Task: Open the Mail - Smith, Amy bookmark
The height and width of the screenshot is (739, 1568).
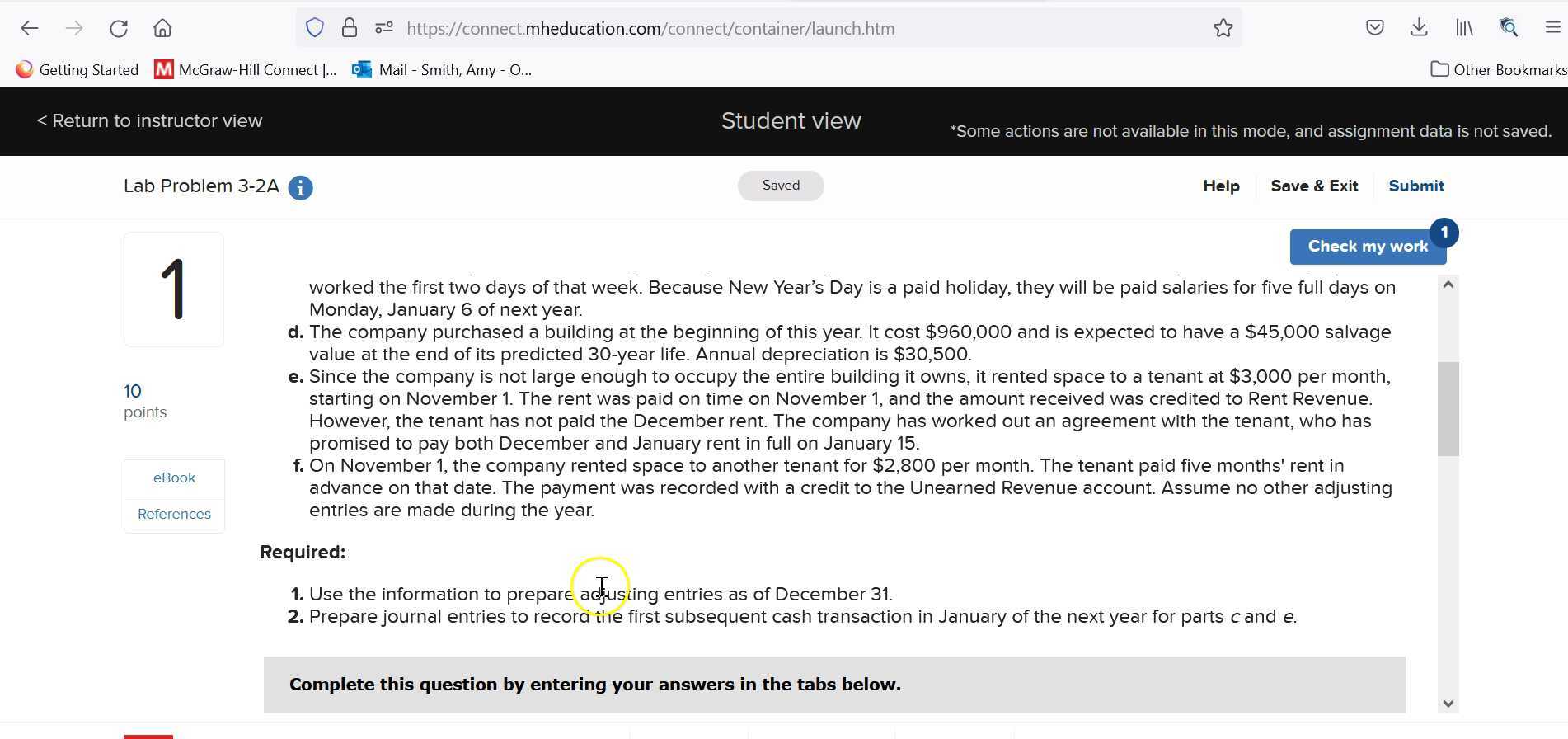Action: click(x=443, y=70)
